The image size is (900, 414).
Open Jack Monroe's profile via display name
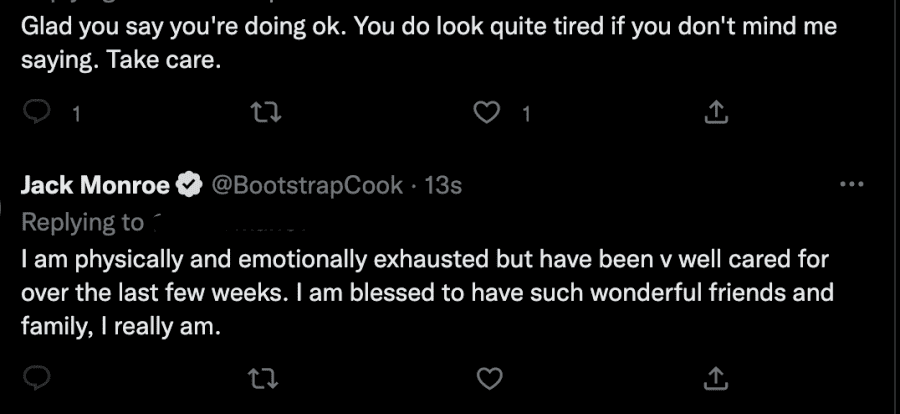[95, 185]
